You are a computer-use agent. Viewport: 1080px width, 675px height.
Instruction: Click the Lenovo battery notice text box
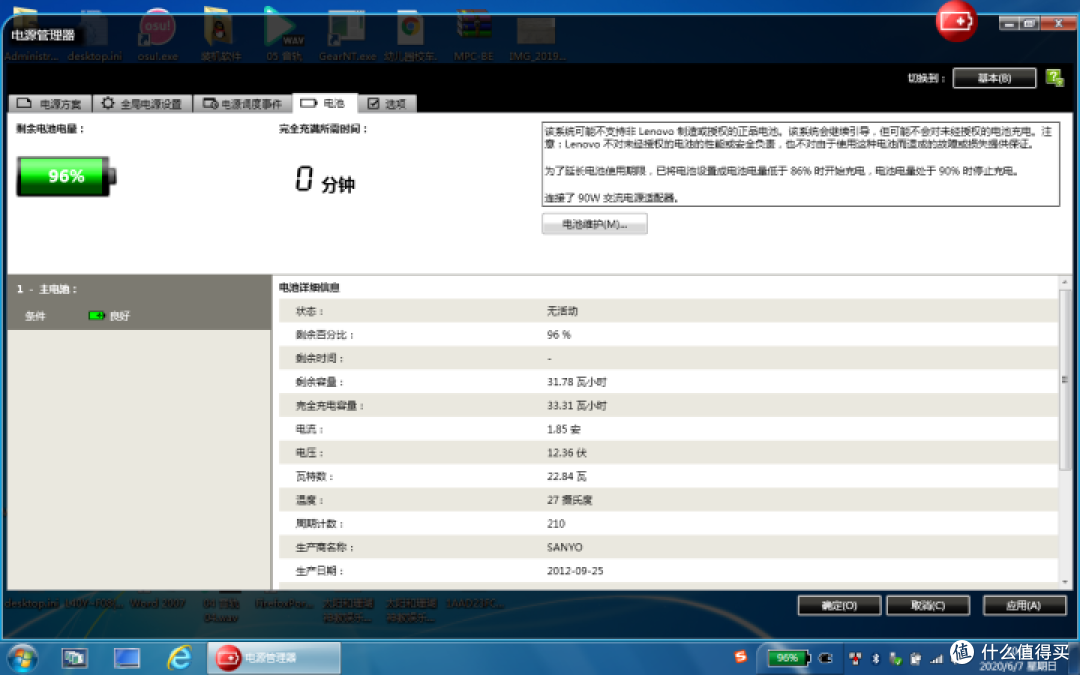point(800,164)
